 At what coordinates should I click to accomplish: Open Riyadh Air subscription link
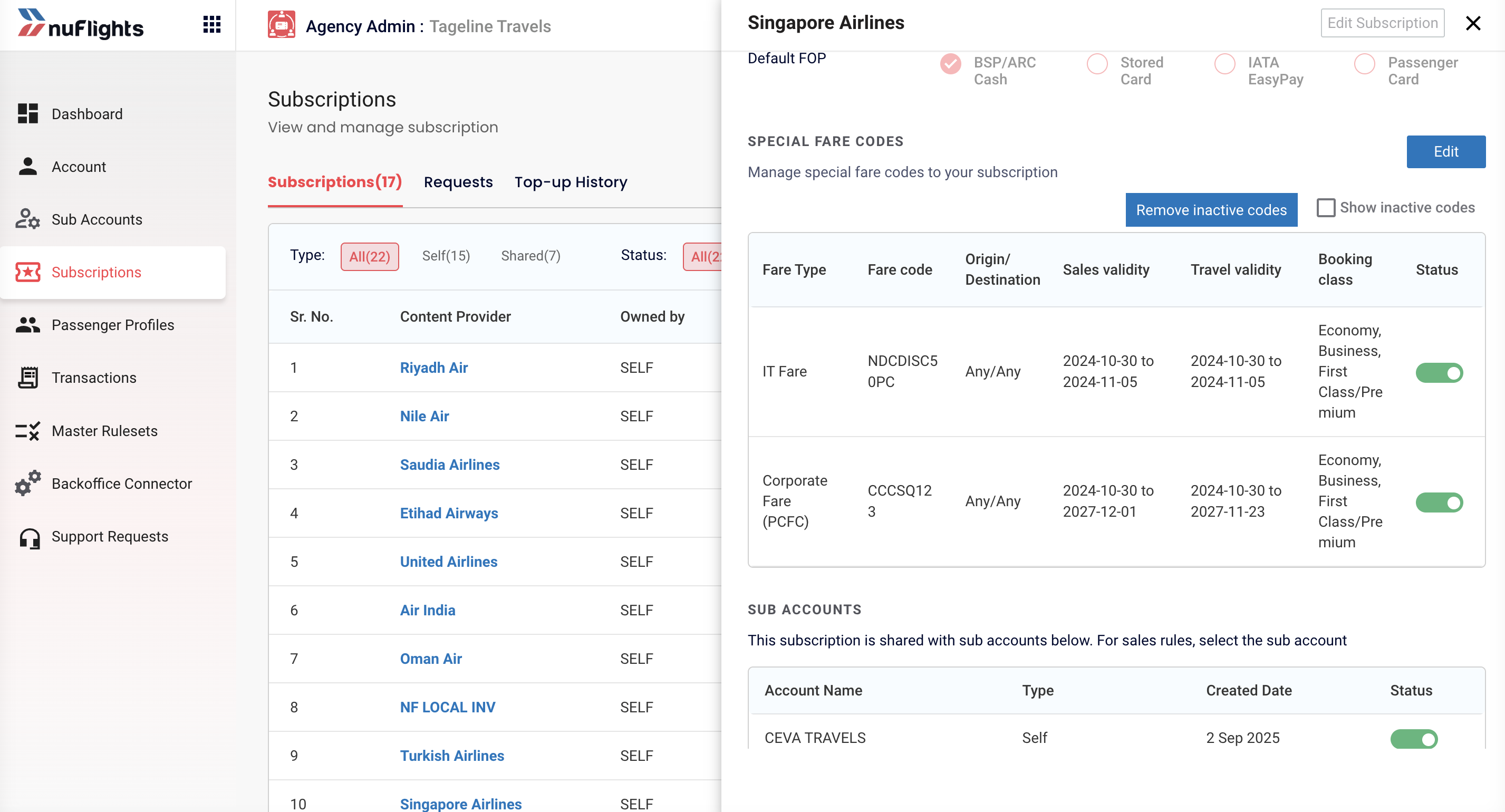point(433,368)
